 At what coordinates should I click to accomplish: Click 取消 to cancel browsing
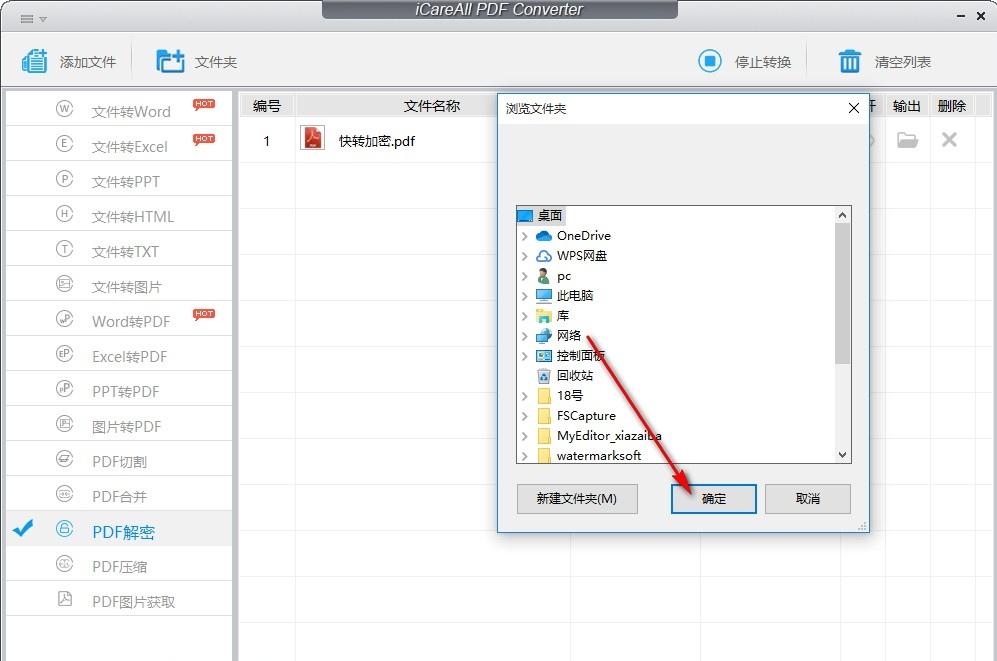pyautogui.click(x=808, y=499)
